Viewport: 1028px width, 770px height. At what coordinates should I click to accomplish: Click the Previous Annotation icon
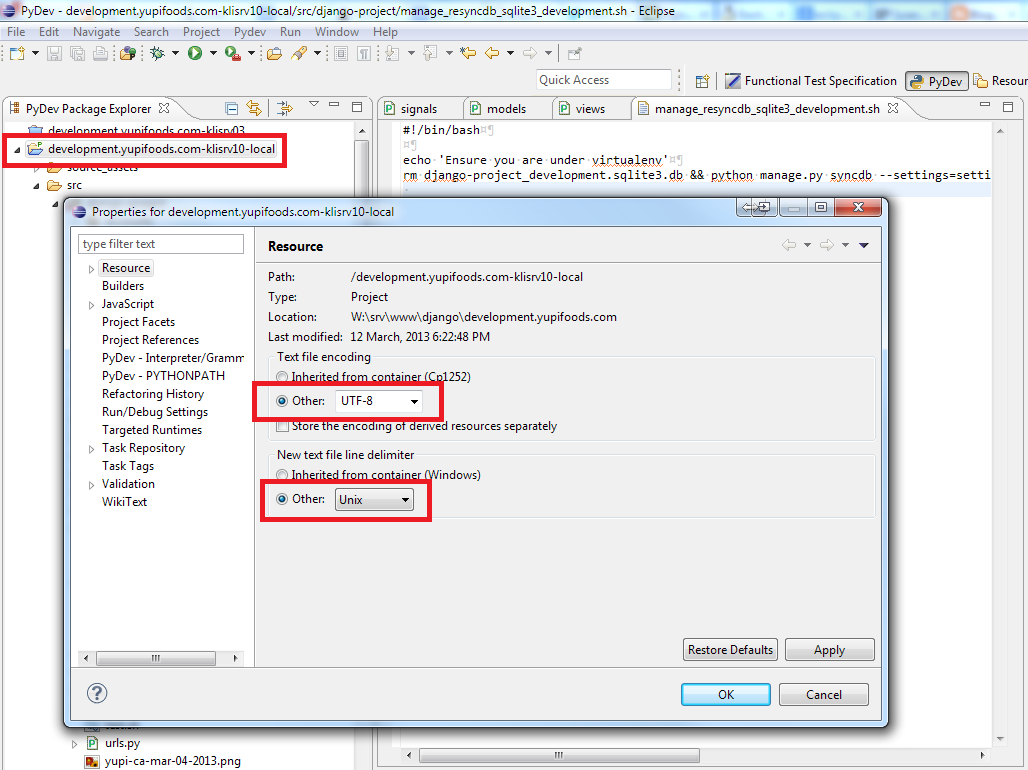pos(430,53)
